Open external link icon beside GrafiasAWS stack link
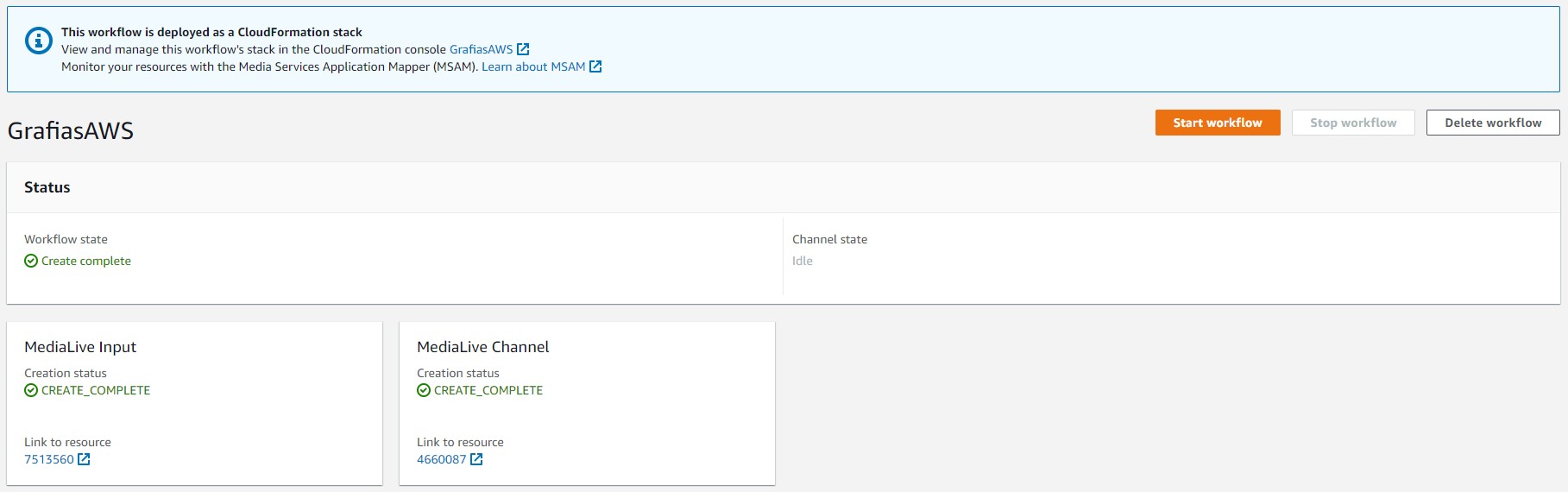The height and width of the screenshot is (492, 1568). (523, 49)
